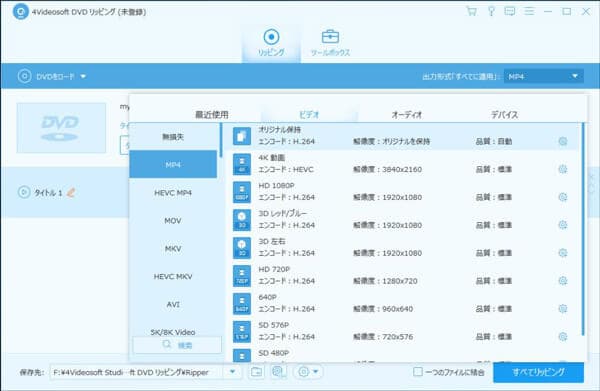Edit タイトル 1 name with pencil icon
This screenshot has height=391, width=600.
click(x=71, y=192)
